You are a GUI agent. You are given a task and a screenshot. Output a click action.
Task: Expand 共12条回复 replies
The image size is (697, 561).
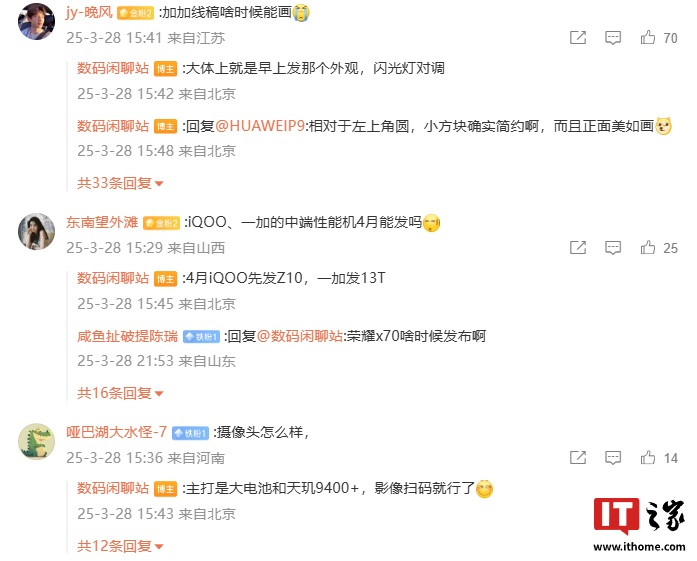coord(120,546)
